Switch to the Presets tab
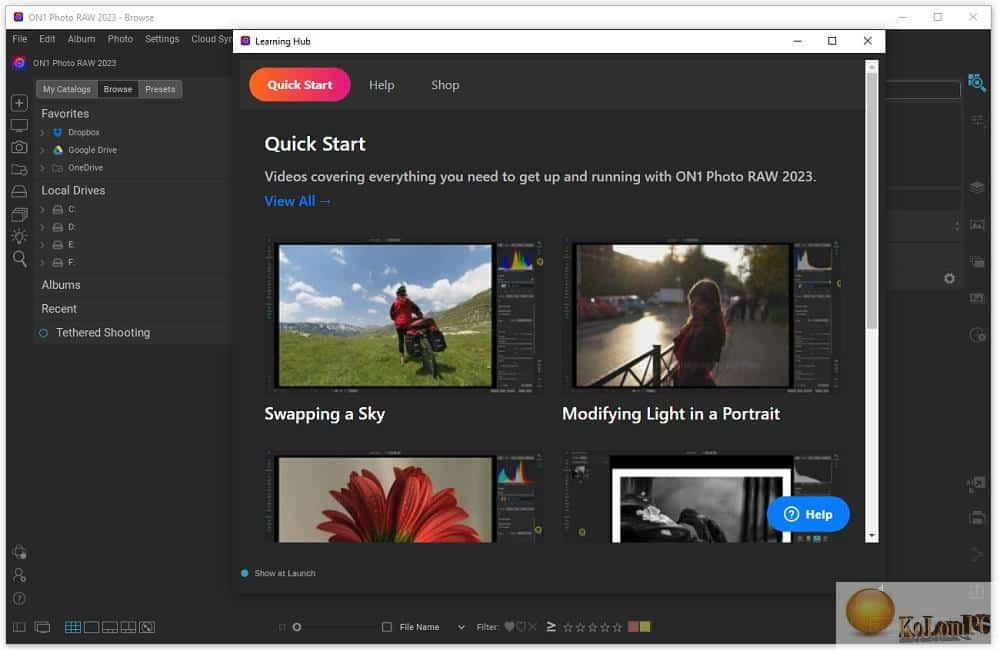 coord(160,89)
